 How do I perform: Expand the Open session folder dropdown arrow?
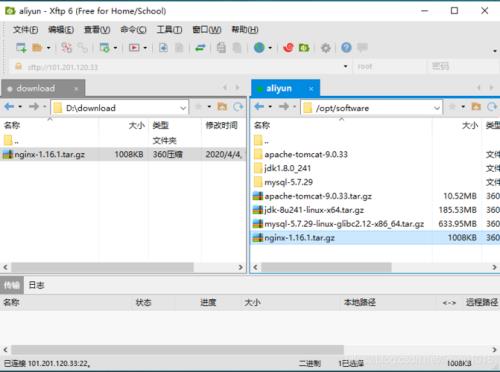(49, 48)
